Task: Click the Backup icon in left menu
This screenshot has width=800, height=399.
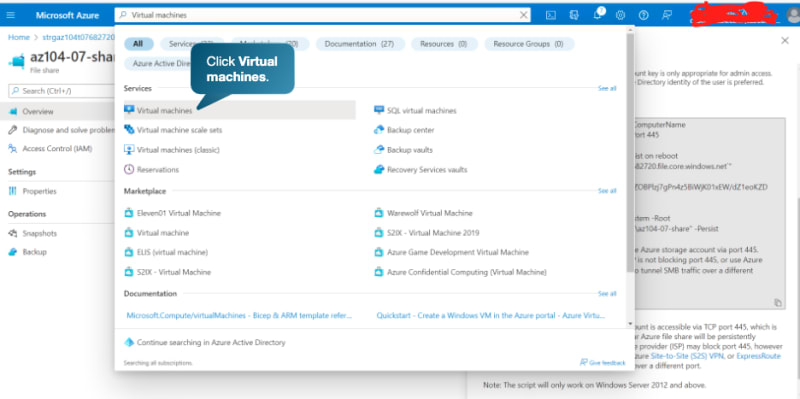Action: pyautogui.click(x=13, y=252)
